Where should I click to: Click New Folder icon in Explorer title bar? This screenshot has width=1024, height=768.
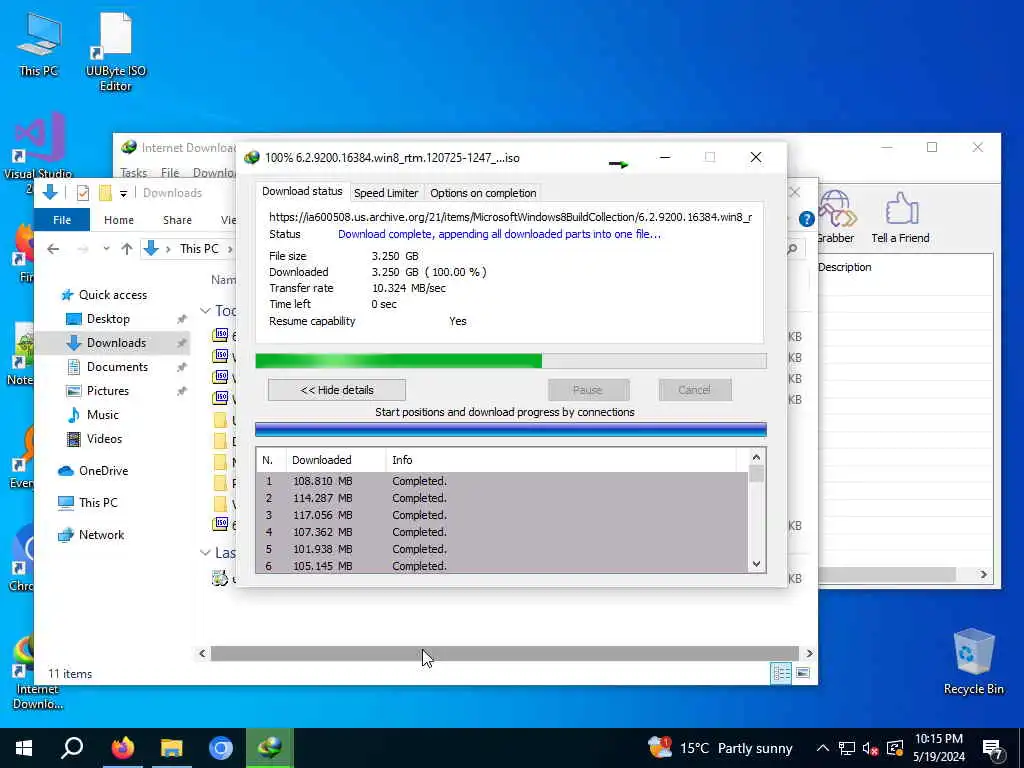105,193
